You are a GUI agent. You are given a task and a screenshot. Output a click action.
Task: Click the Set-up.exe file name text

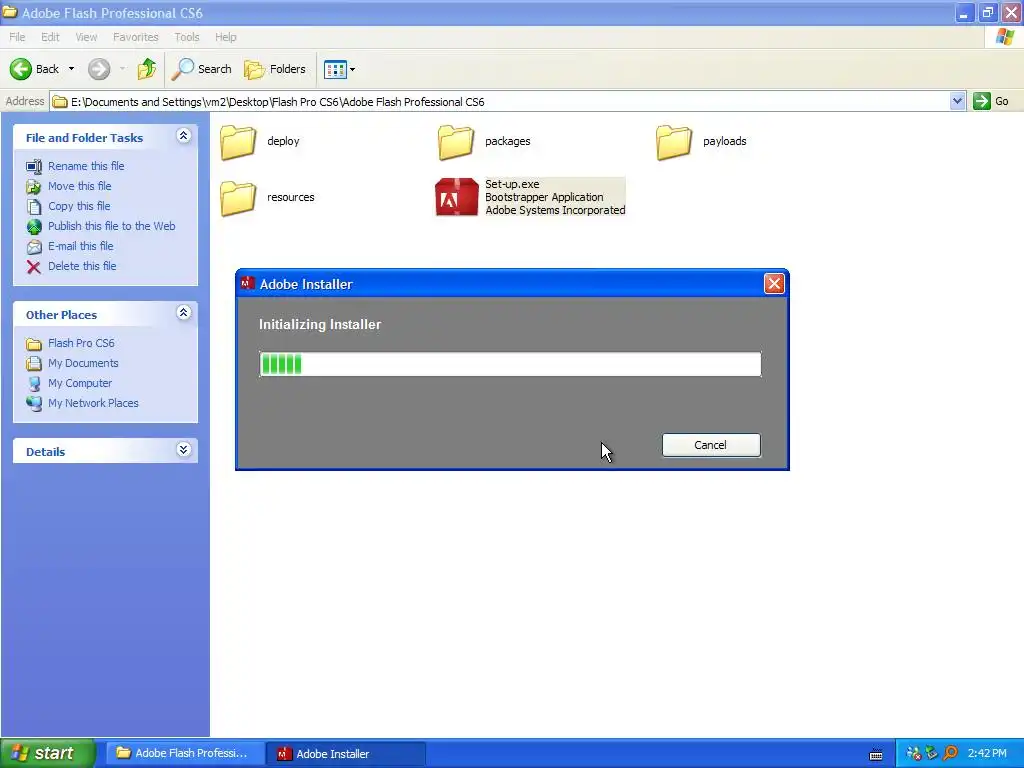[512, 184]
